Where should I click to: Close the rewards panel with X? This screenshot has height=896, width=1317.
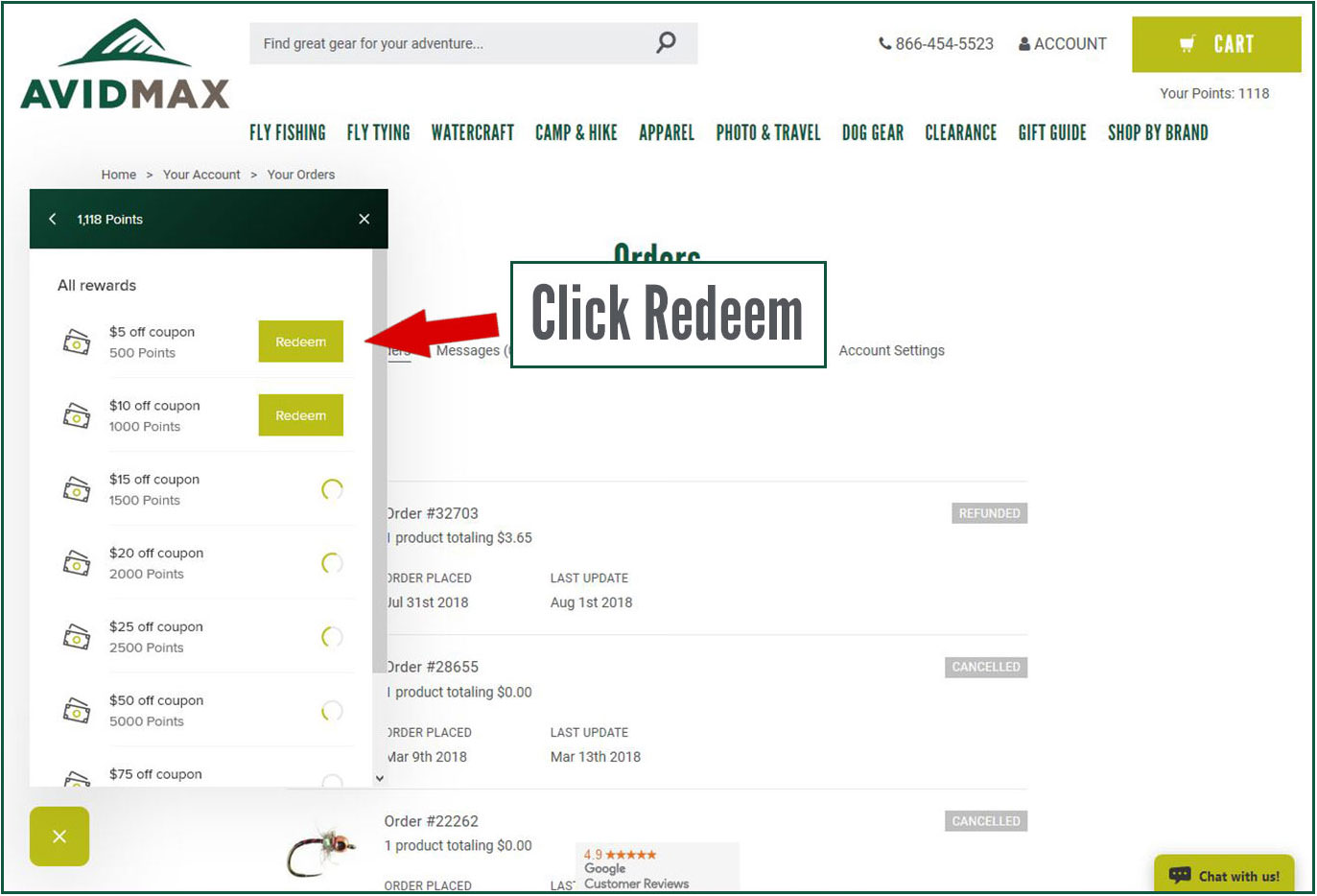tap(365, 219)
